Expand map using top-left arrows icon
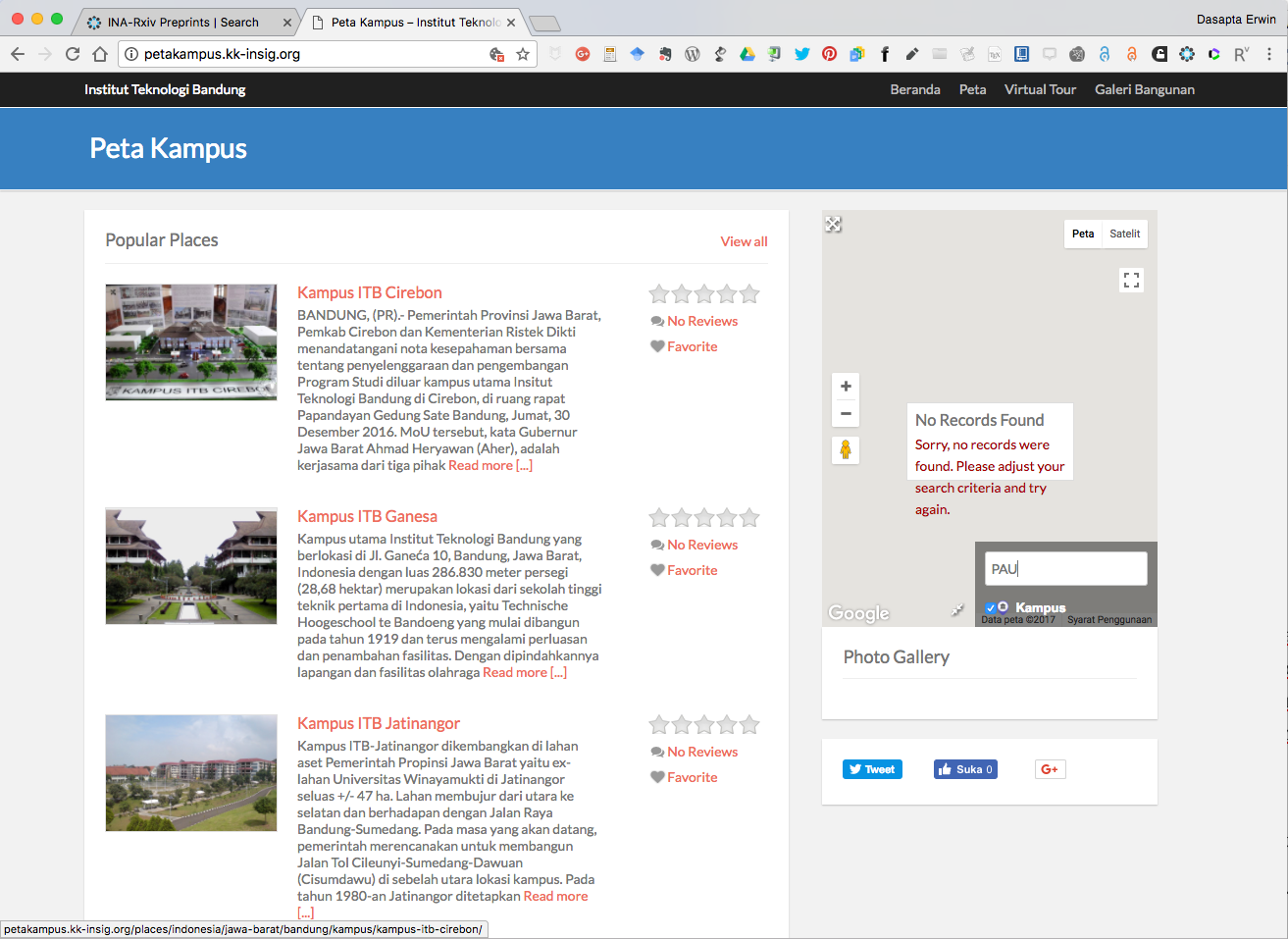Viewport: 1288px width, 939px height. point(833,225)
